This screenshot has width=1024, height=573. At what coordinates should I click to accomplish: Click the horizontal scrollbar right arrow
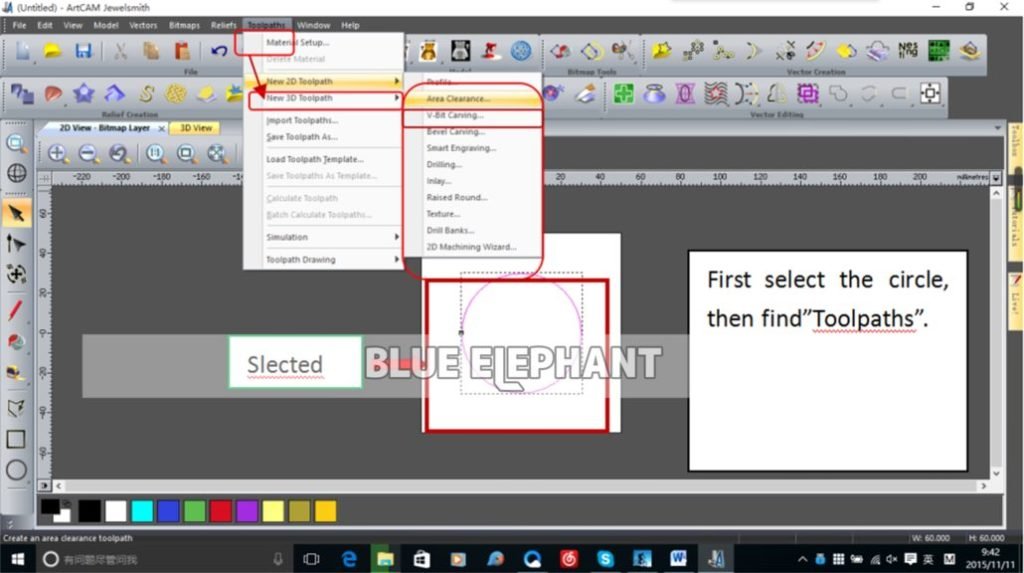984,486
